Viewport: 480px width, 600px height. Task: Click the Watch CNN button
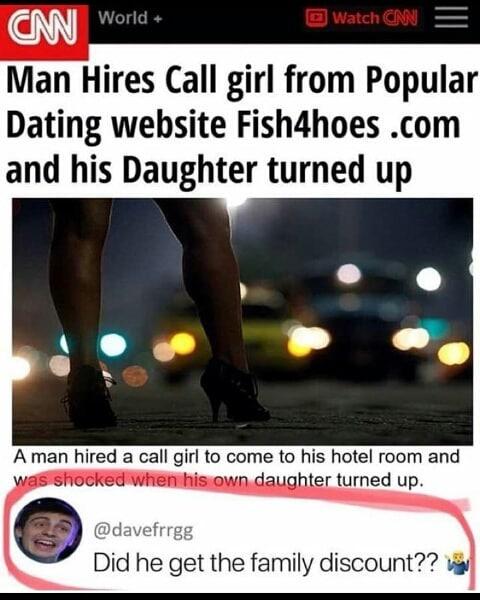click(x=362, y=18)
